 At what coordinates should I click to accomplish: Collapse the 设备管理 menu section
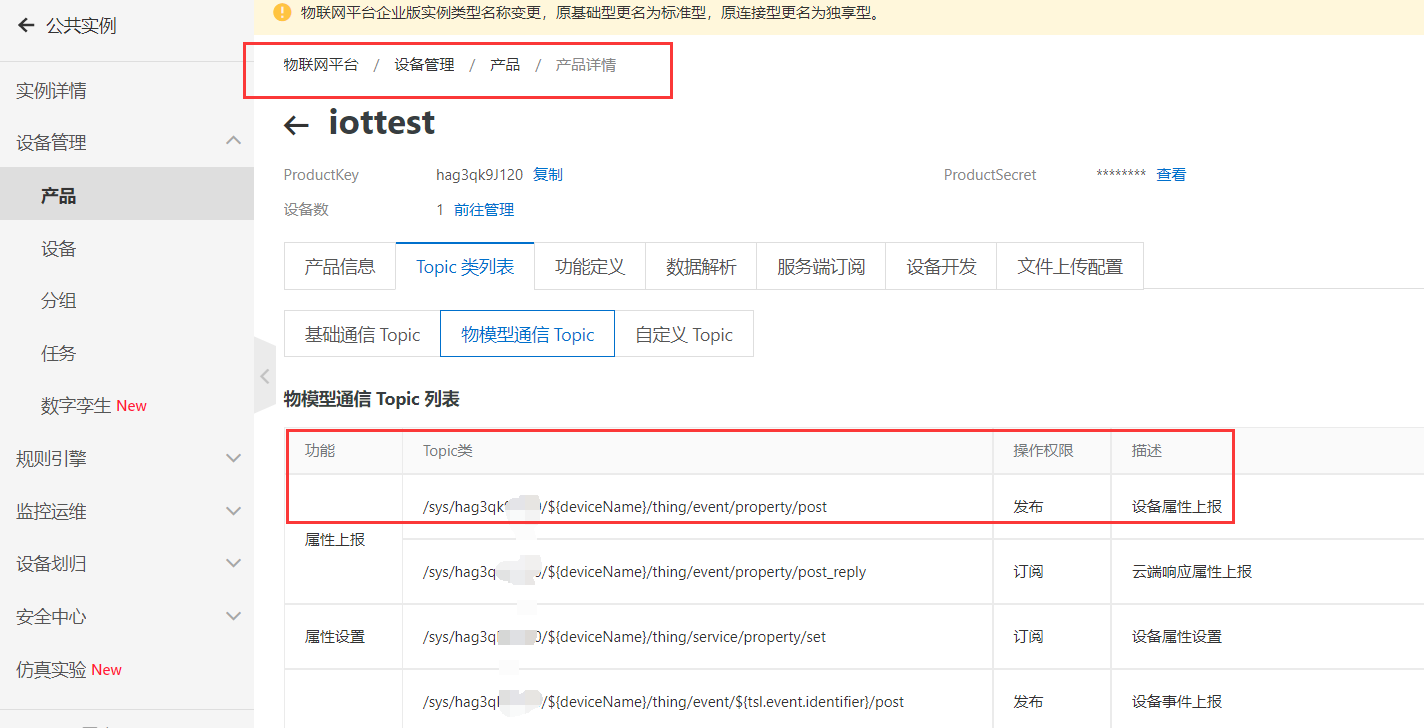point(233,142)
